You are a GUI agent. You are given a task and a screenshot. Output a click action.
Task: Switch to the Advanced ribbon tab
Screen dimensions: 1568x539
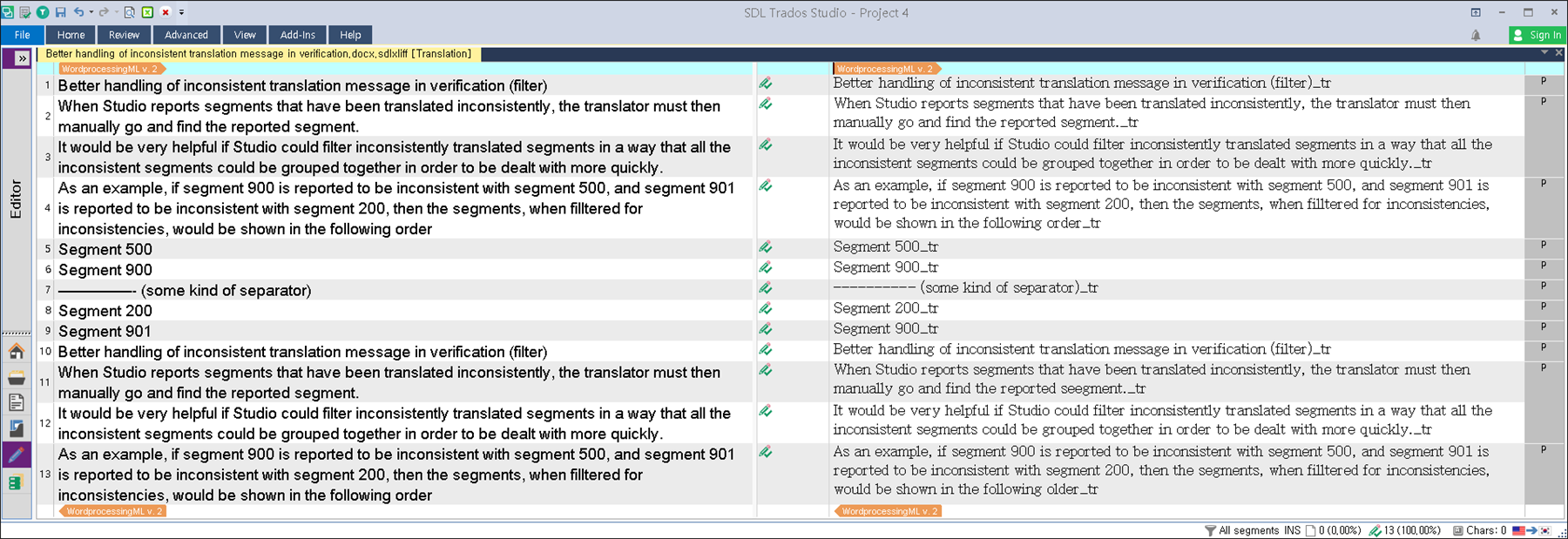pos(186,35)
